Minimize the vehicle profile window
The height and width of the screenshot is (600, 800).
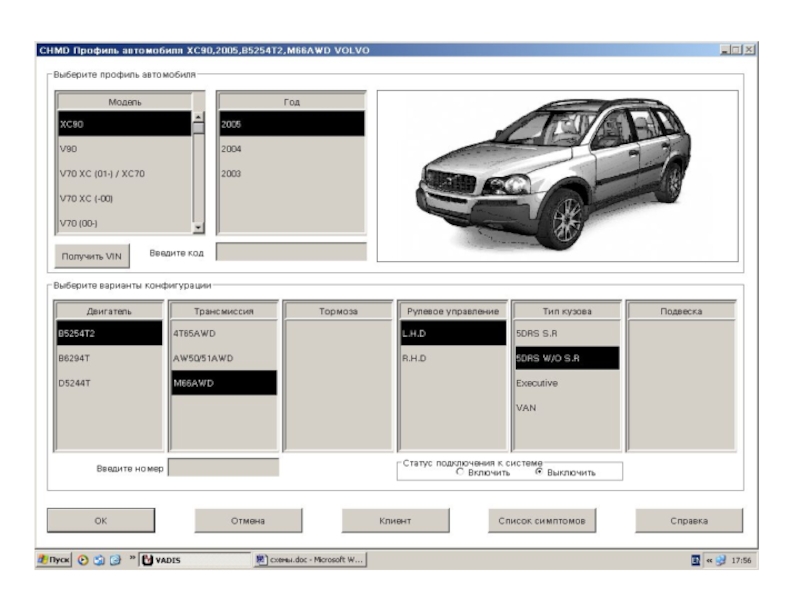pyautogui.click(x=725, y=49)
